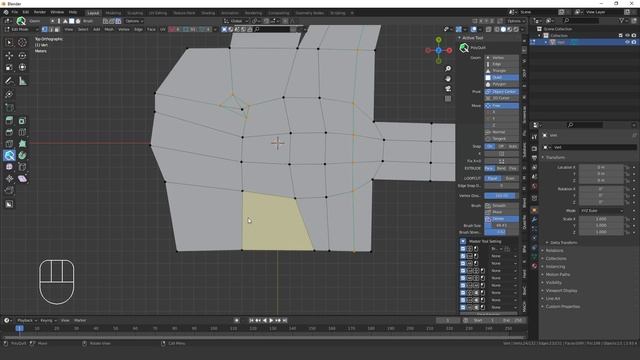Adjust the Vertex Distance slider
640x360 pixels.
click(502, 196)
